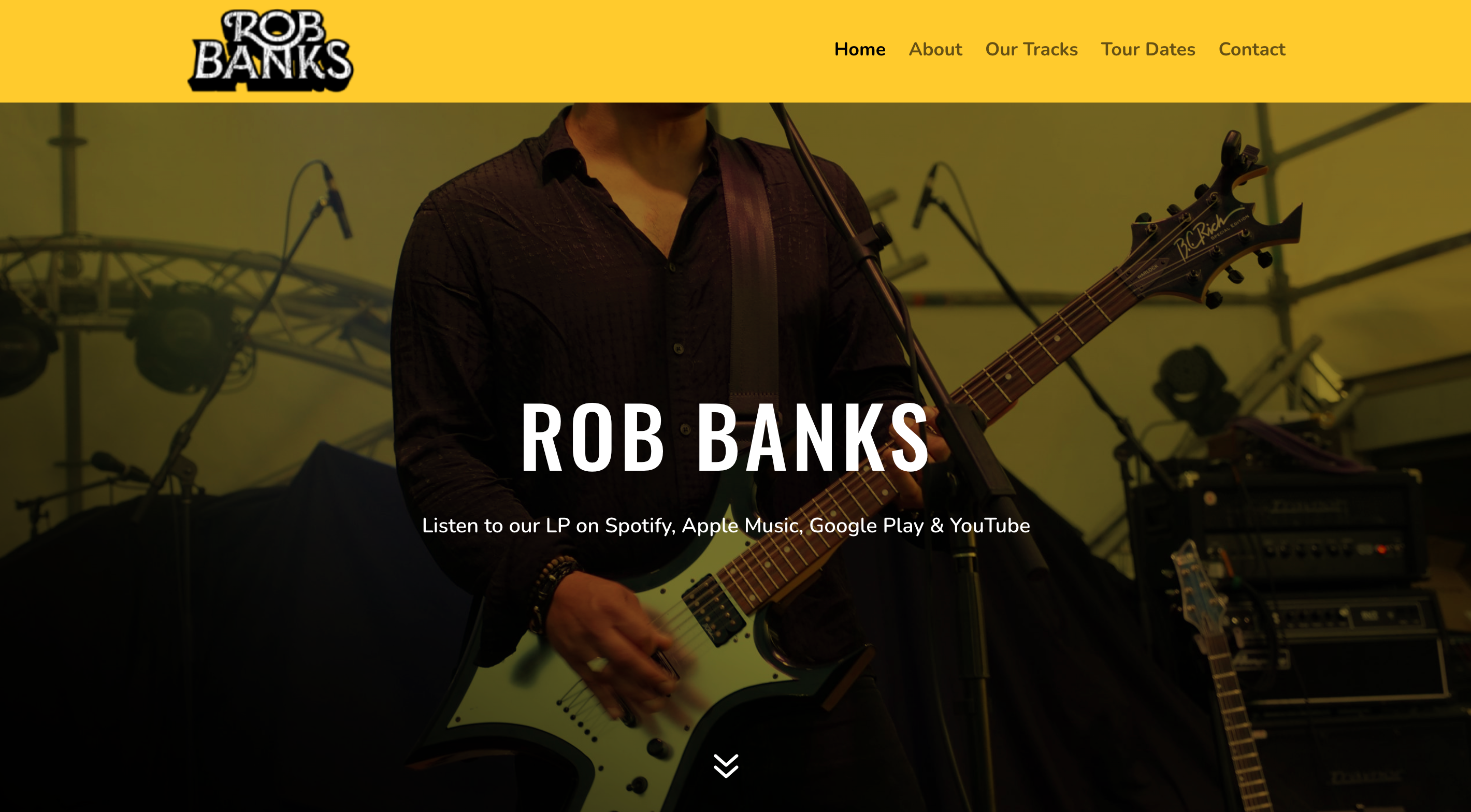The image size is (1471, 812).
Task: Click the large ROB BANKS hero heading
Action: [x=726, y=437]
